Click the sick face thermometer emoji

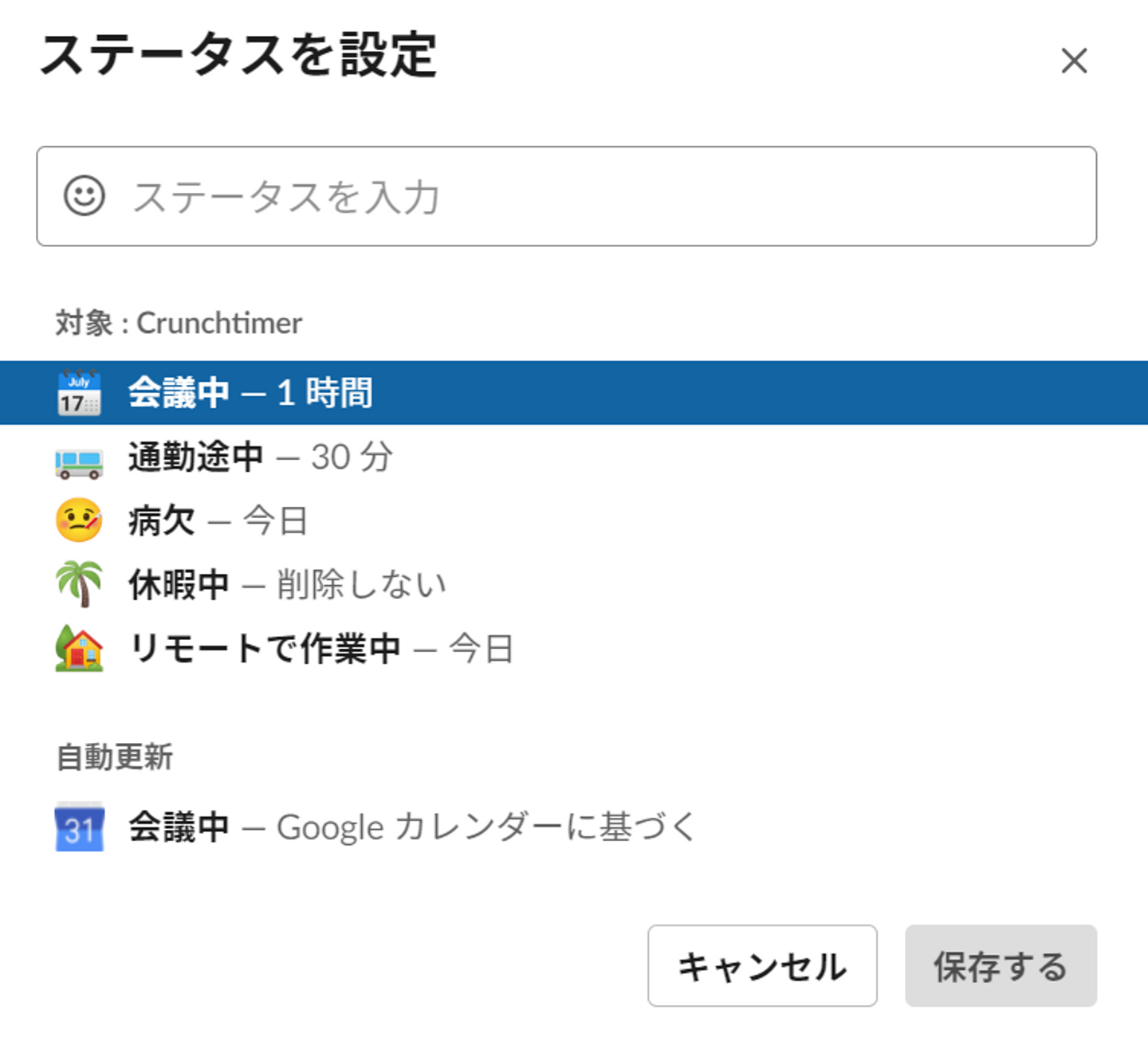[79, 521]
